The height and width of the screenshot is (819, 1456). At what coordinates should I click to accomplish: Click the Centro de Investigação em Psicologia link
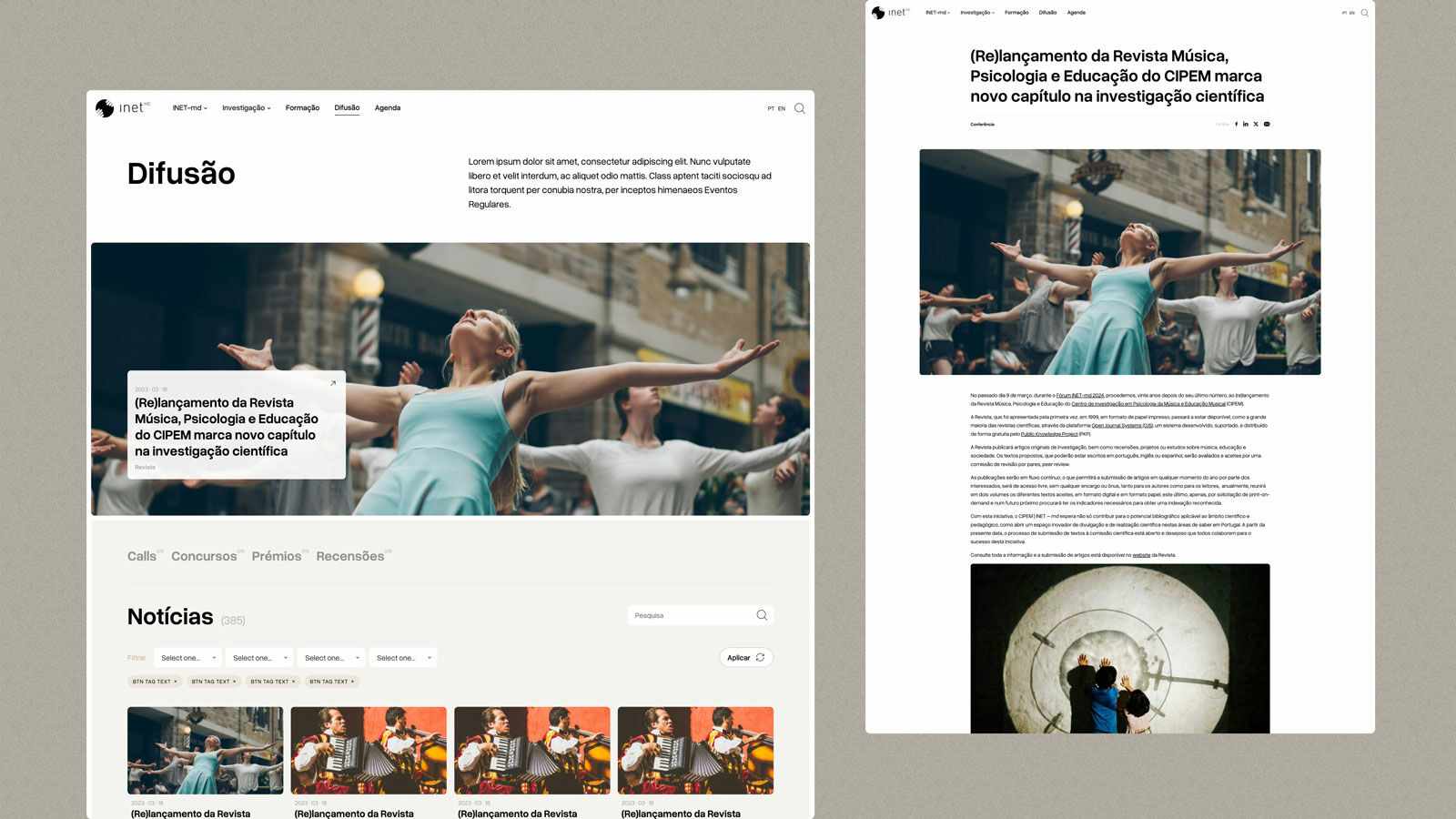click(x=1148, y=404)
